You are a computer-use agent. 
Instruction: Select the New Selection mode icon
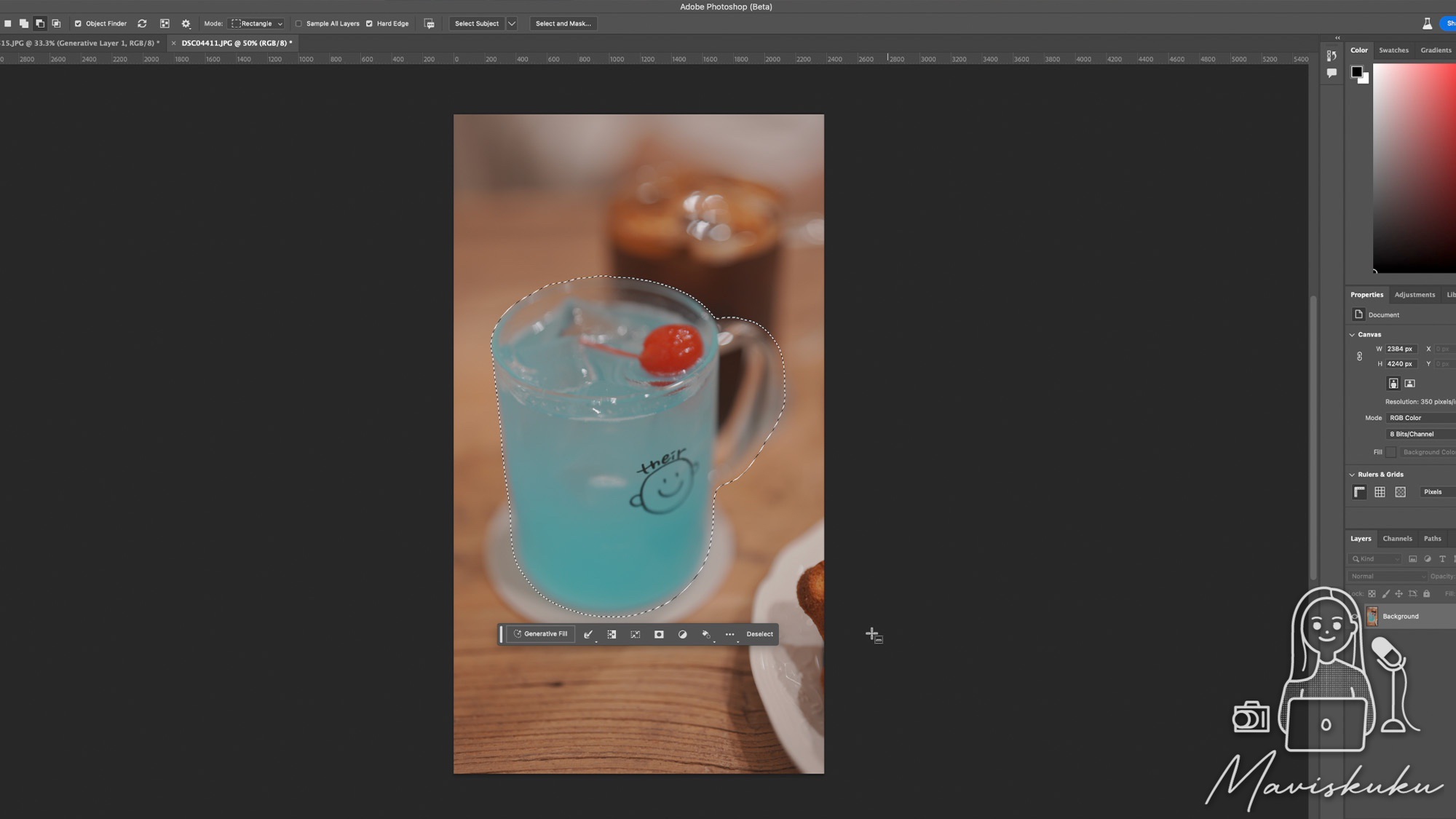pos(8,23)
